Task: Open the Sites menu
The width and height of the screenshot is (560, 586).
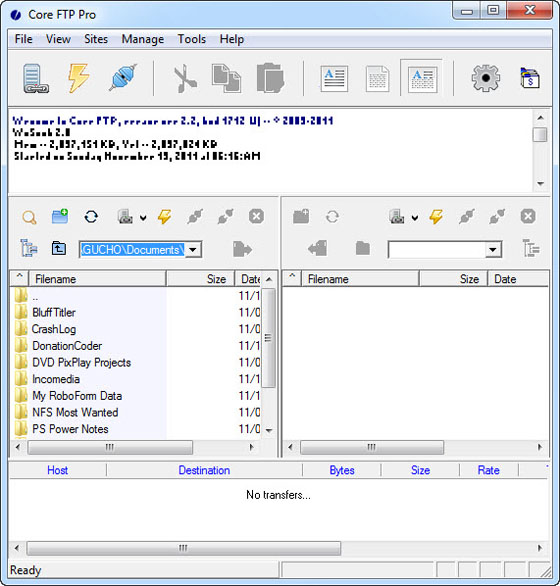Action: pos(96,39)
